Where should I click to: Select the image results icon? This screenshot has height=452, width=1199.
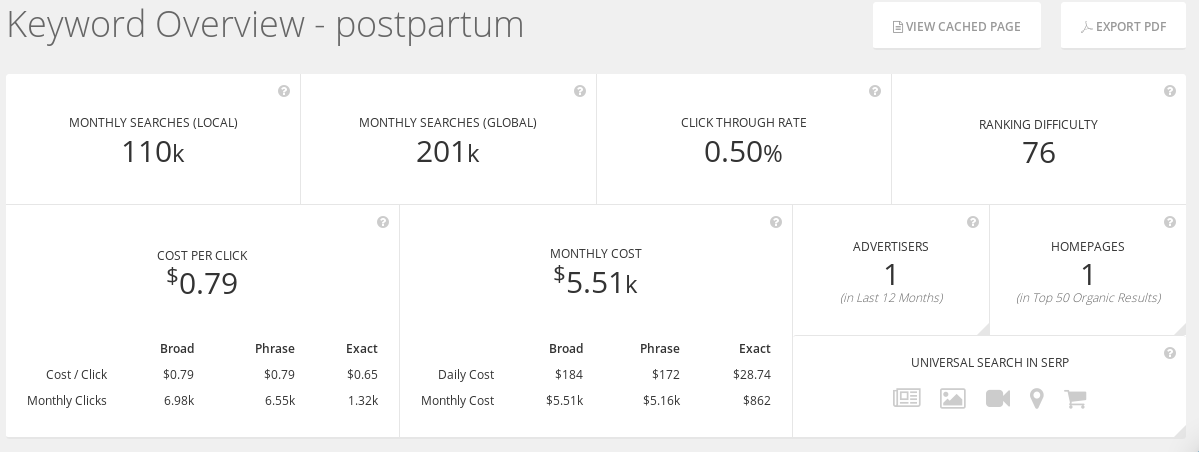coord(953,398)
